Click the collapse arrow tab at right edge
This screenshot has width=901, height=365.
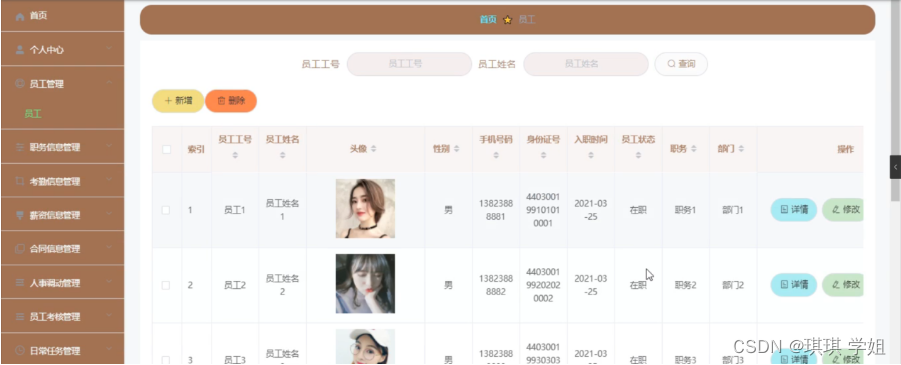coord(895,167)
